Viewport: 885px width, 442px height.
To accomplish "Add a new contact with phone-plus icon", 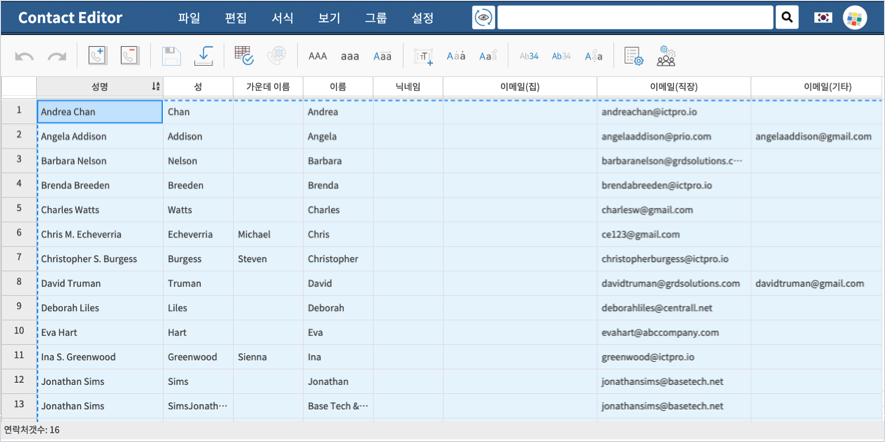I will [x=97, y=55].
